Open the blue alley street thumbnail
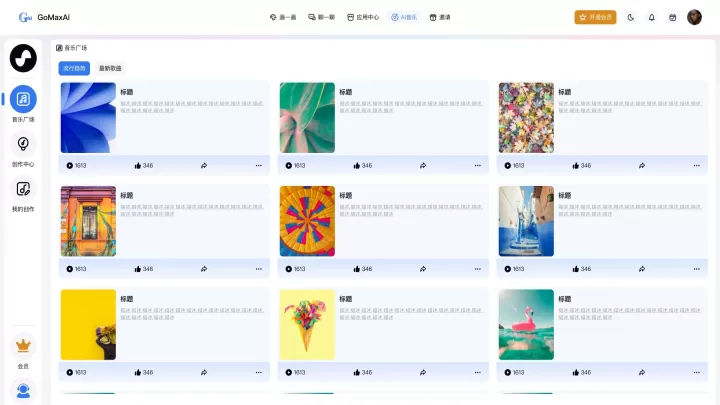The image size is (720, 405). [x=526, y=221]
